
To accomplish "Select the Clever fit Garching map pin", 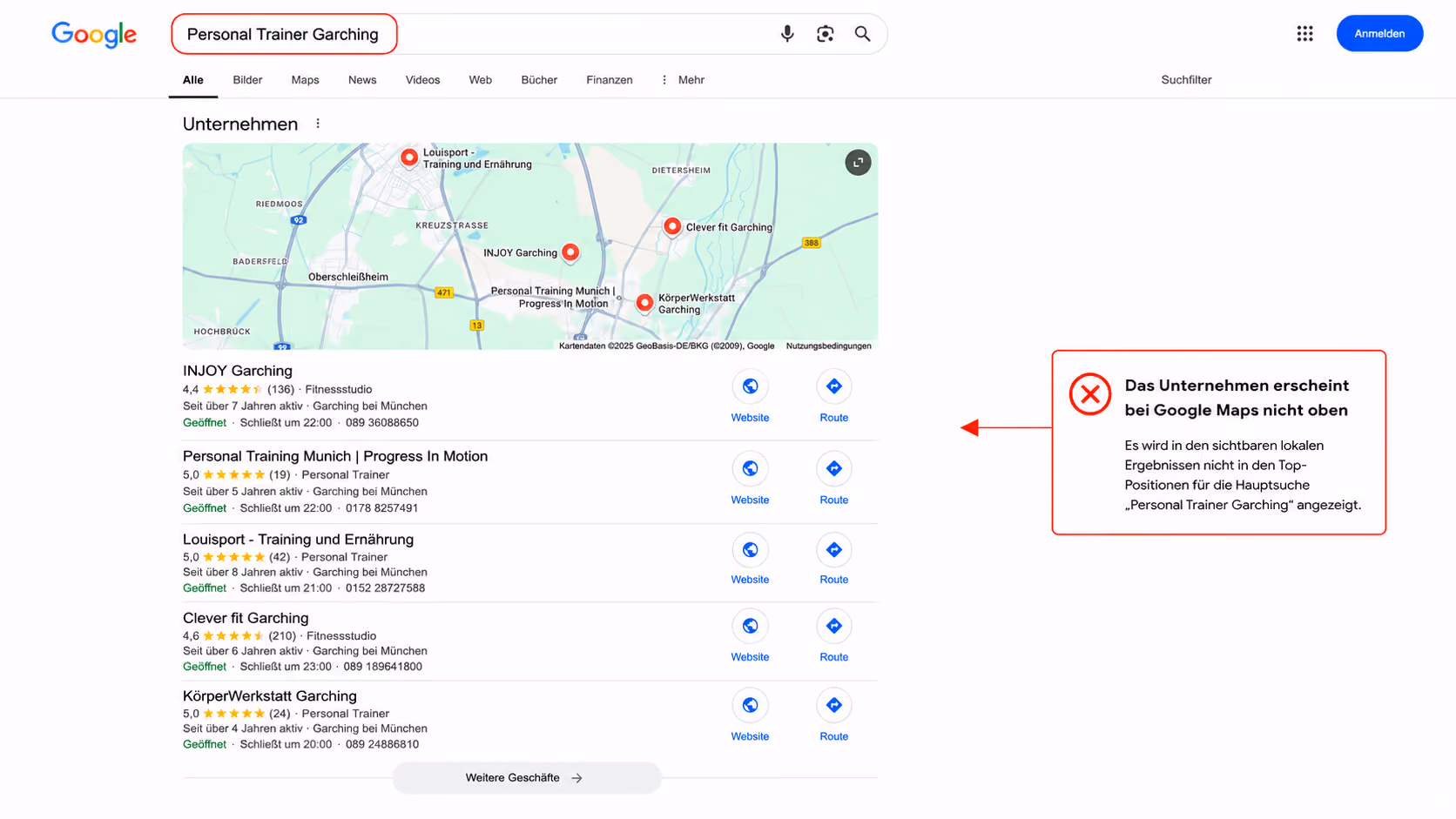I will 672,226.
